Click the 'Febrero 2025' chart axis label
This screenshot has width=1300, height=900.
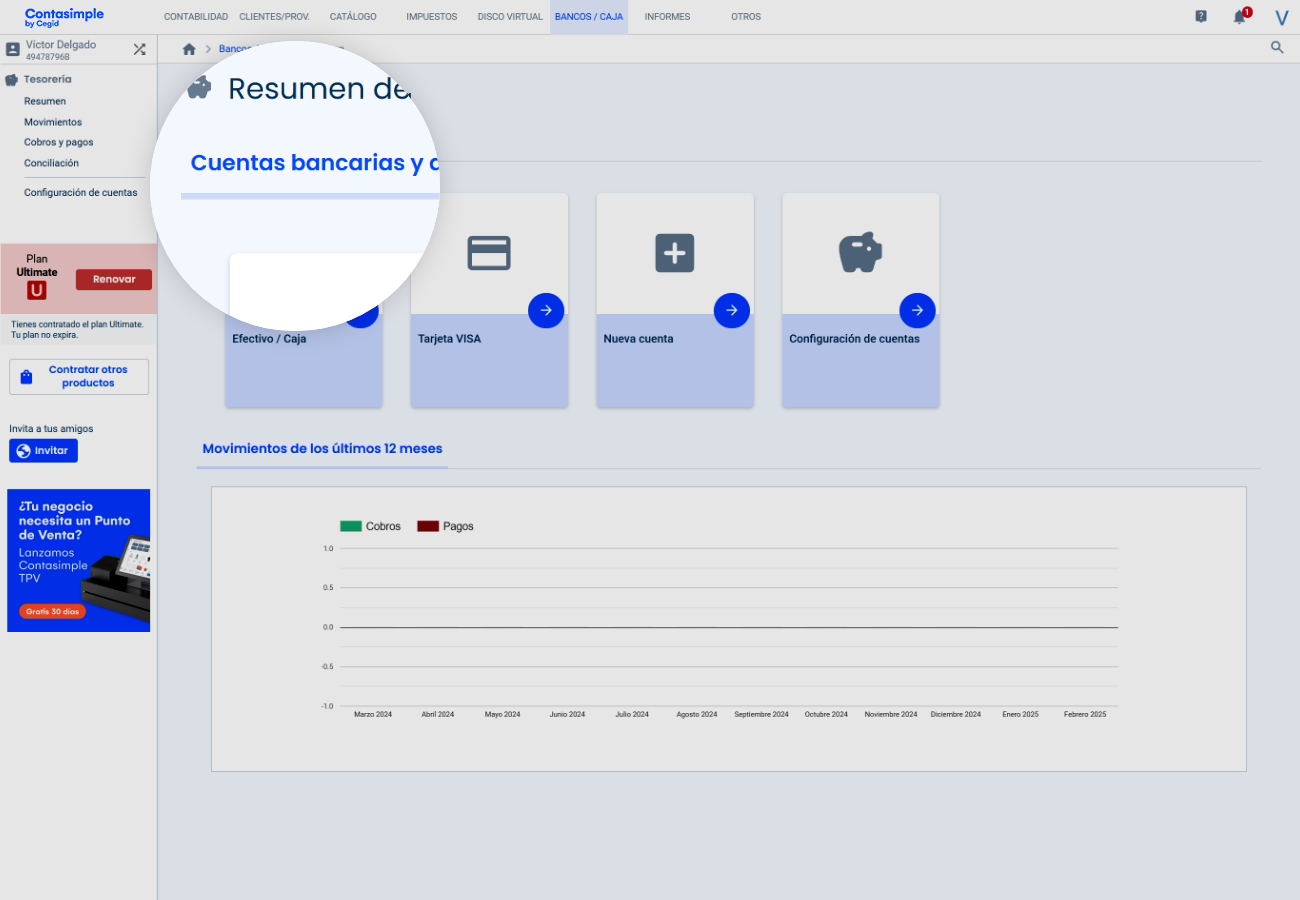tap(1085, 715)
